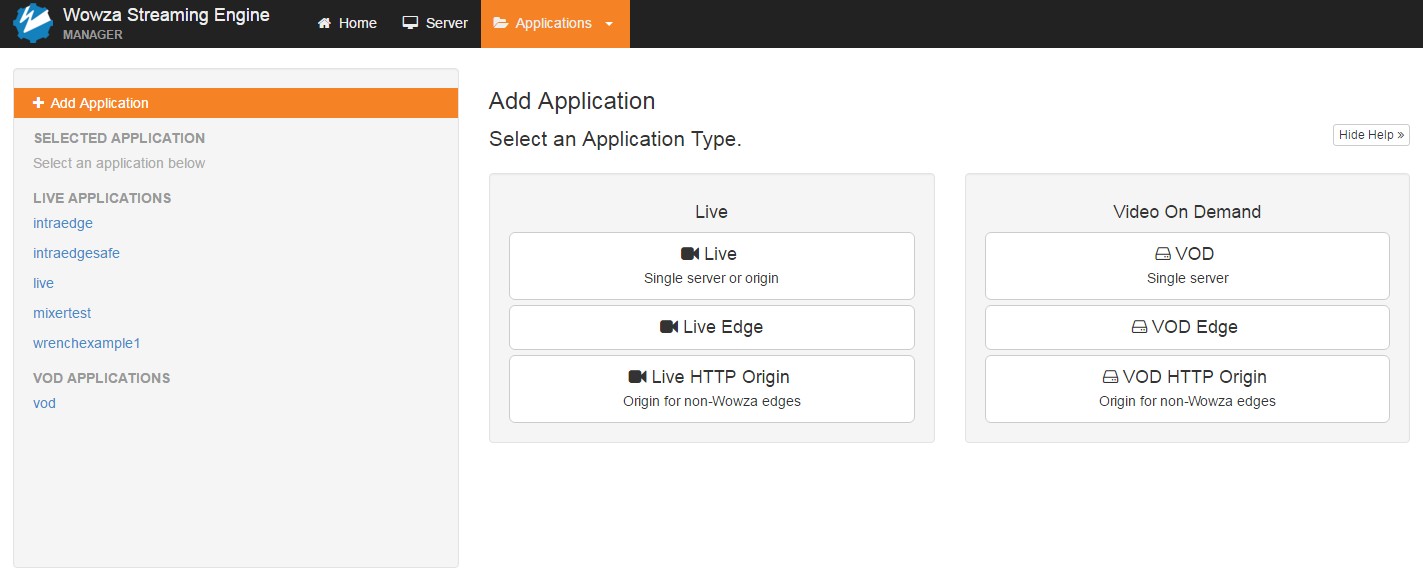Image resolution: width=1423 pixels, height=575 pixels.
Task: Open the wrenchexample1 application
Action: pyautogui.click(x=87, y=343)
